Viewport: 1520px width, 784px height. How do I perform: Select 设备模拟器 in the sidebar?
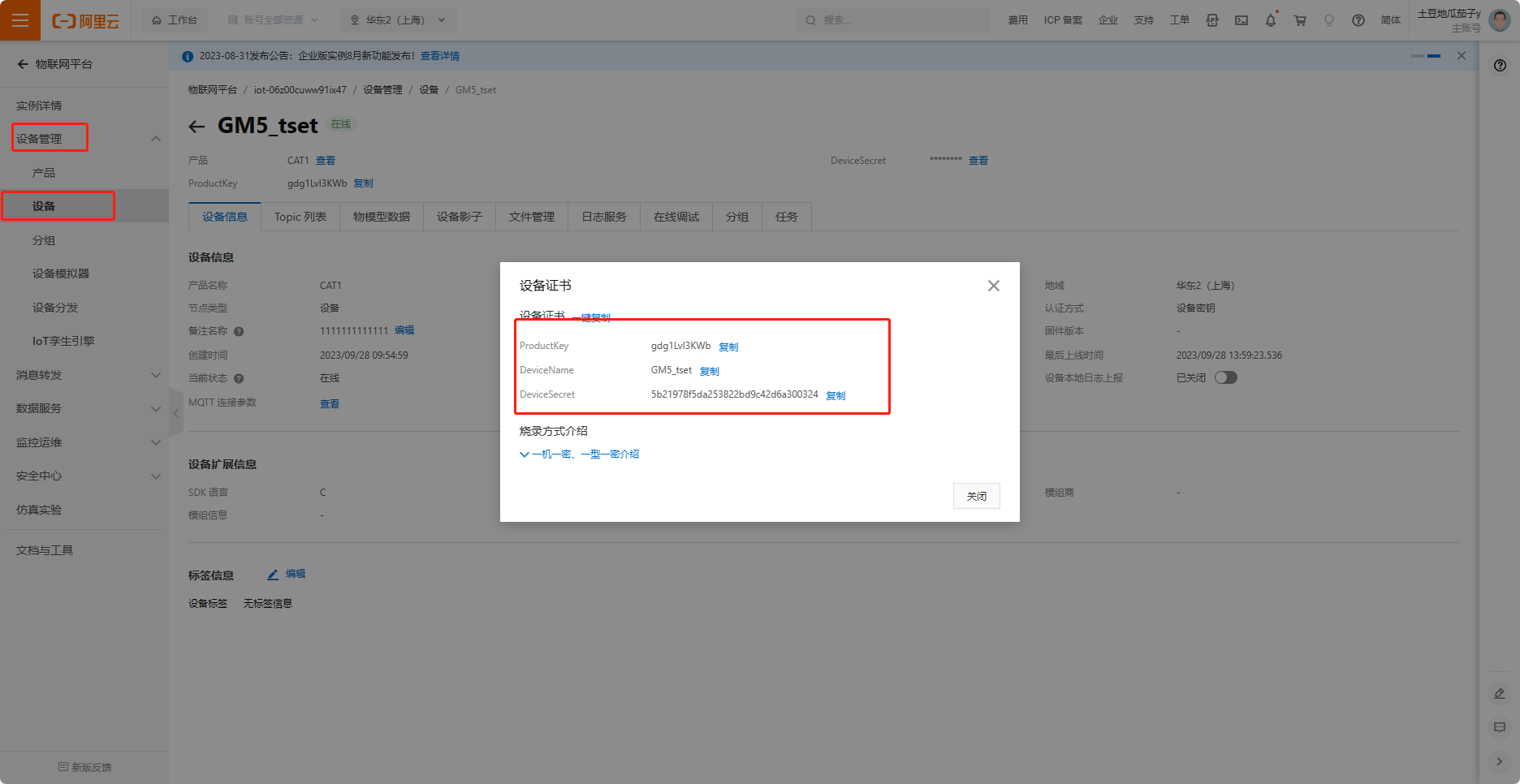click(x=61, y=274)
